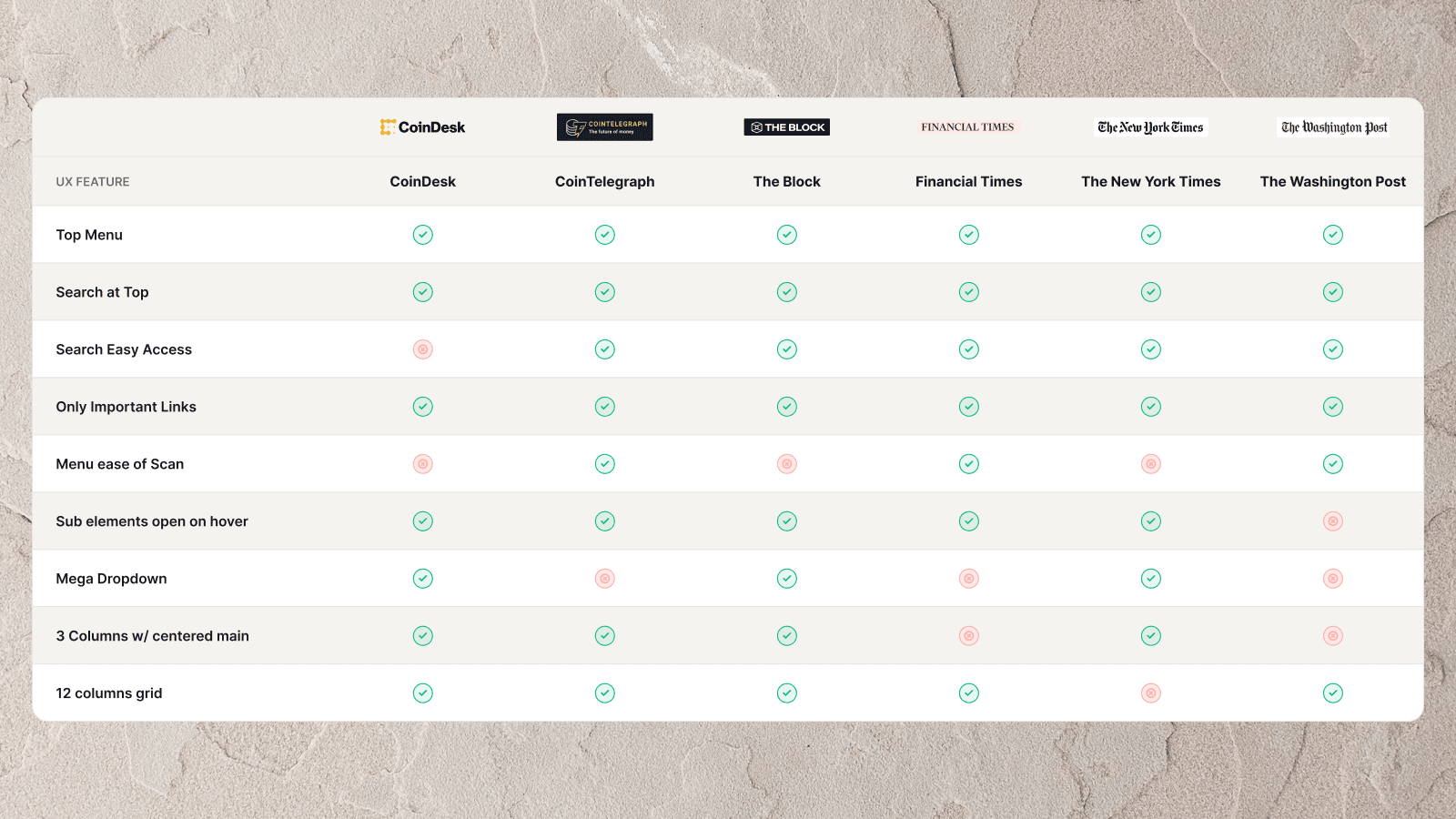Click The Washington Post logo
Screen dimensions: 1456x819
coord(1333,127)
